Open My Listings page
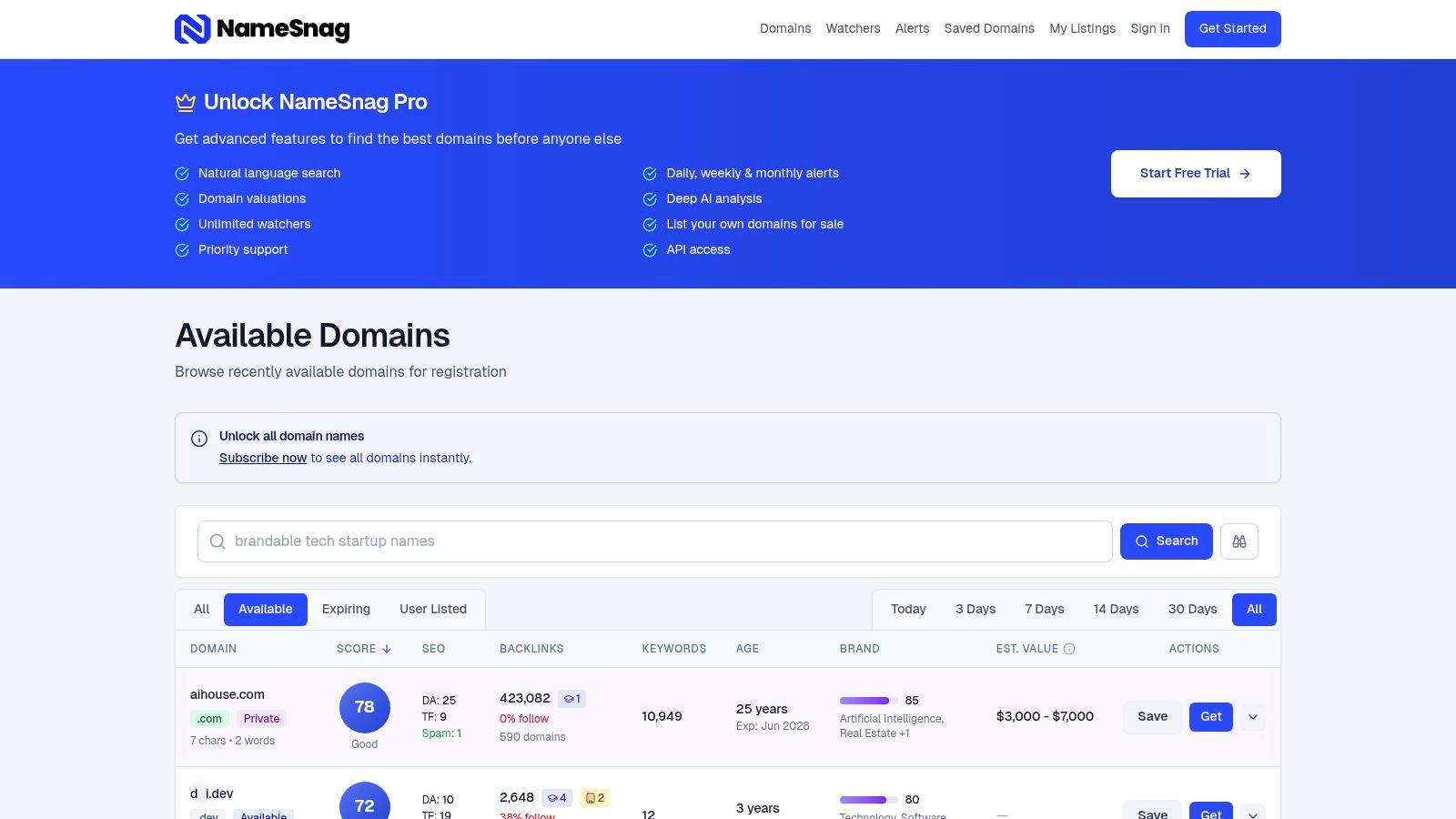The width and height of the screenshot is (1456, 819). 1082,28
